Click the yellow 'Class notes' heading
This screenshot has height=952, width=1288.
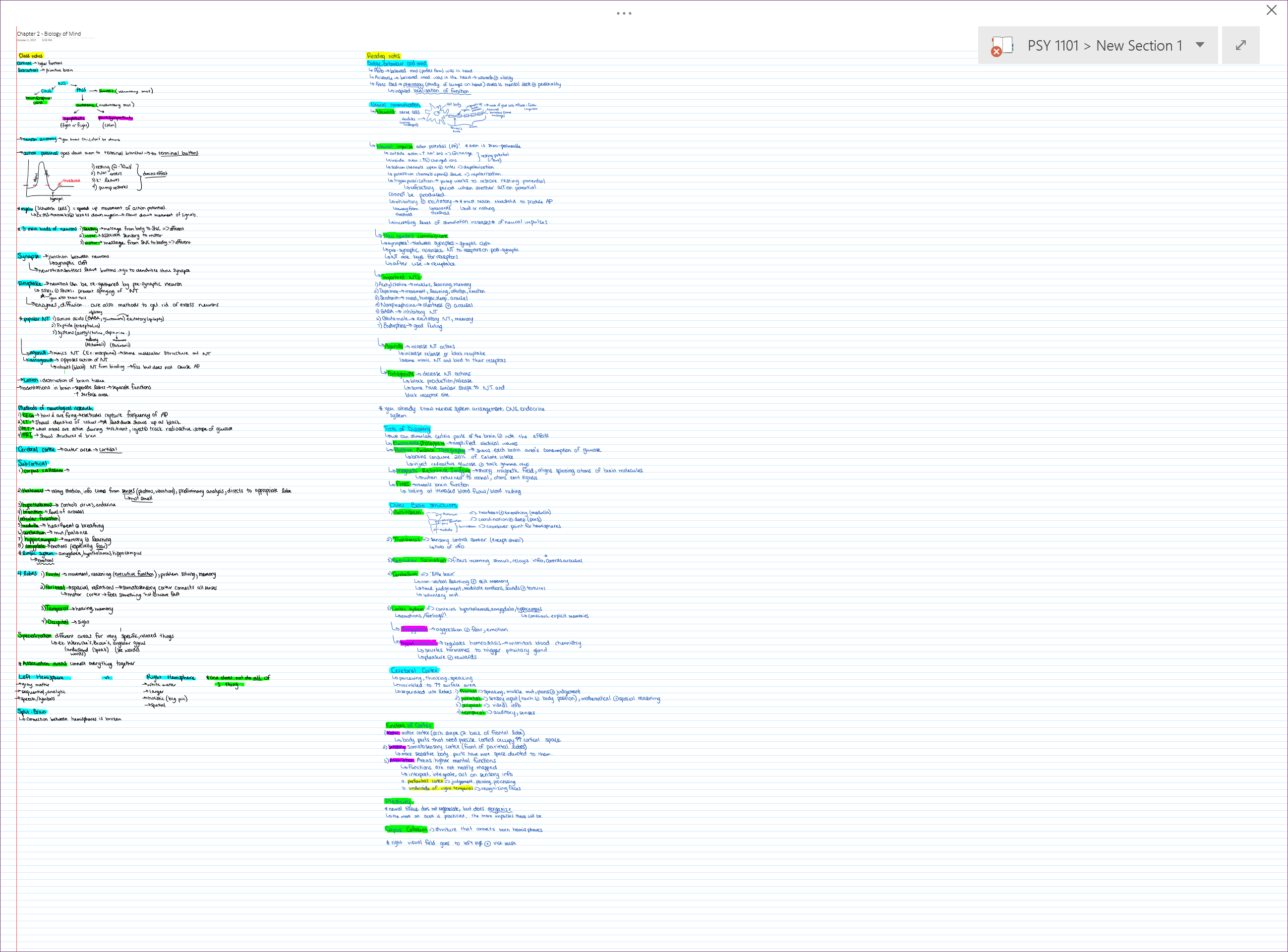point(31,56)
